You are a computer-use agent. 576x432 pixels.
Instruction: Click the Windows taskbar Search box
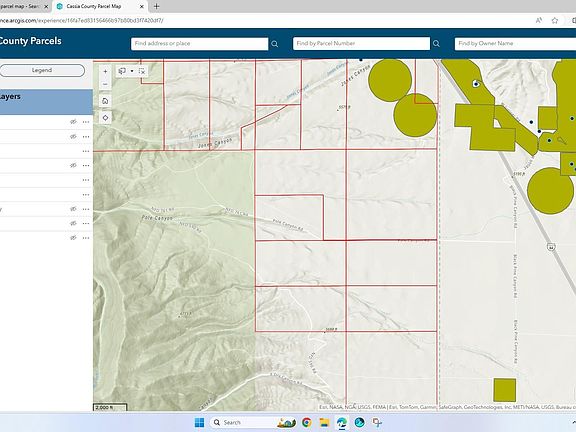point(253,422)
